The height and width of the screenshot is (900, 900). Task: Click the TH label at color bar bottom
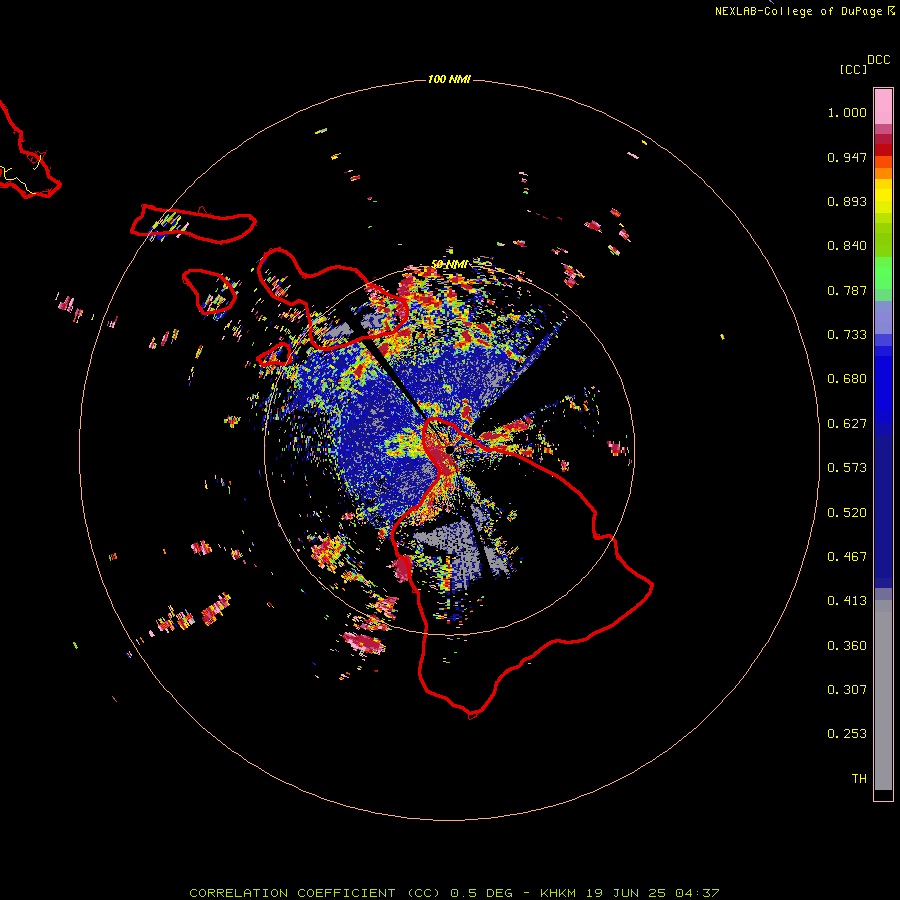tap(859, 779)
